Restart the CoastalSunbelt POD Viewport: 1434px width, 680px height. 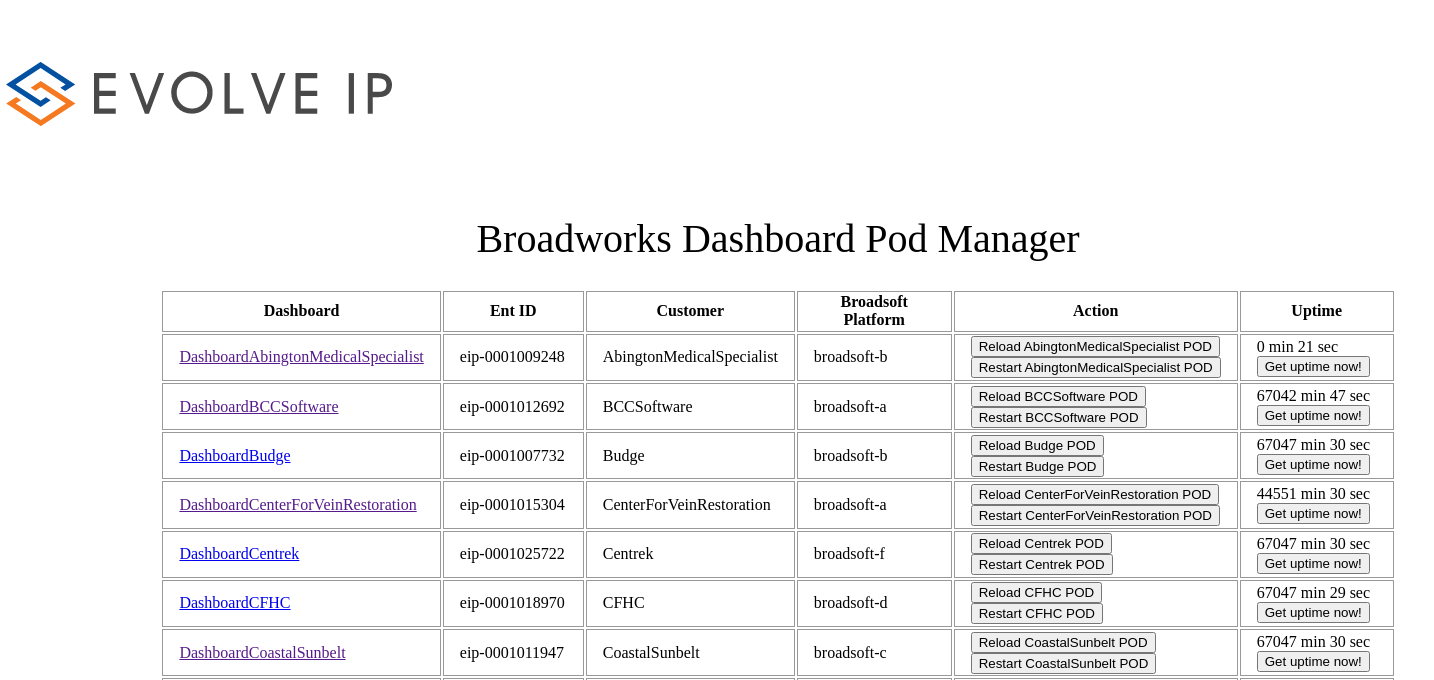(1063, 664)
